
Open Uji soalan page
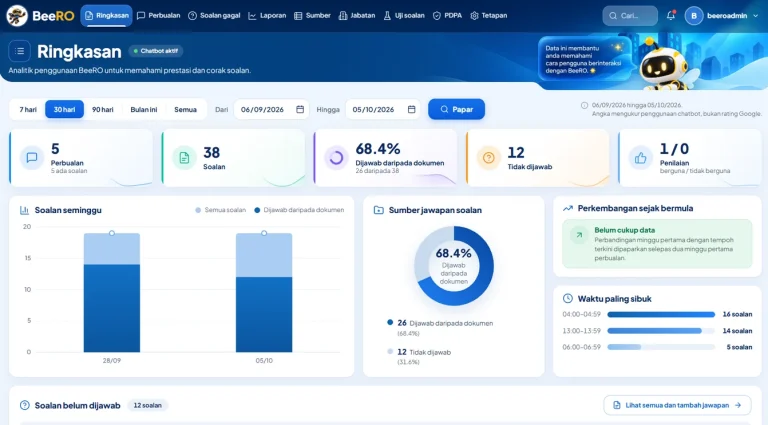(x=404, y=16)
